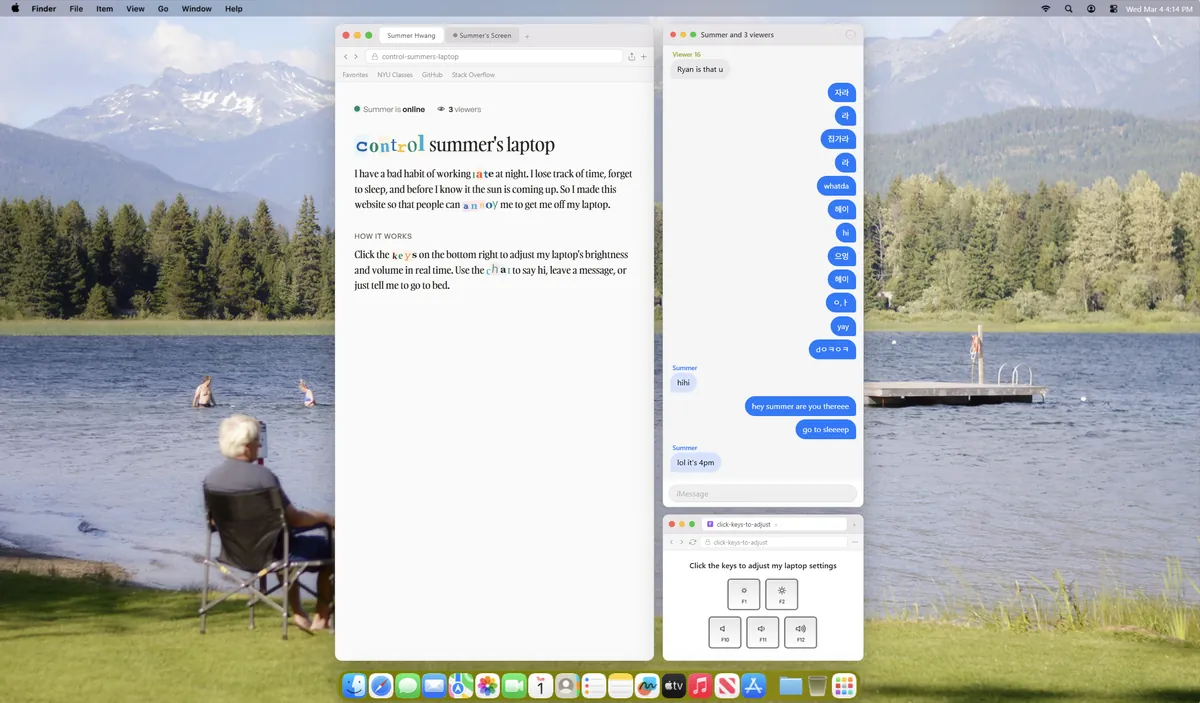Open the GitHub bookmark
The width and height of the screenshot is (1200, 703).
tap(432, 75)
